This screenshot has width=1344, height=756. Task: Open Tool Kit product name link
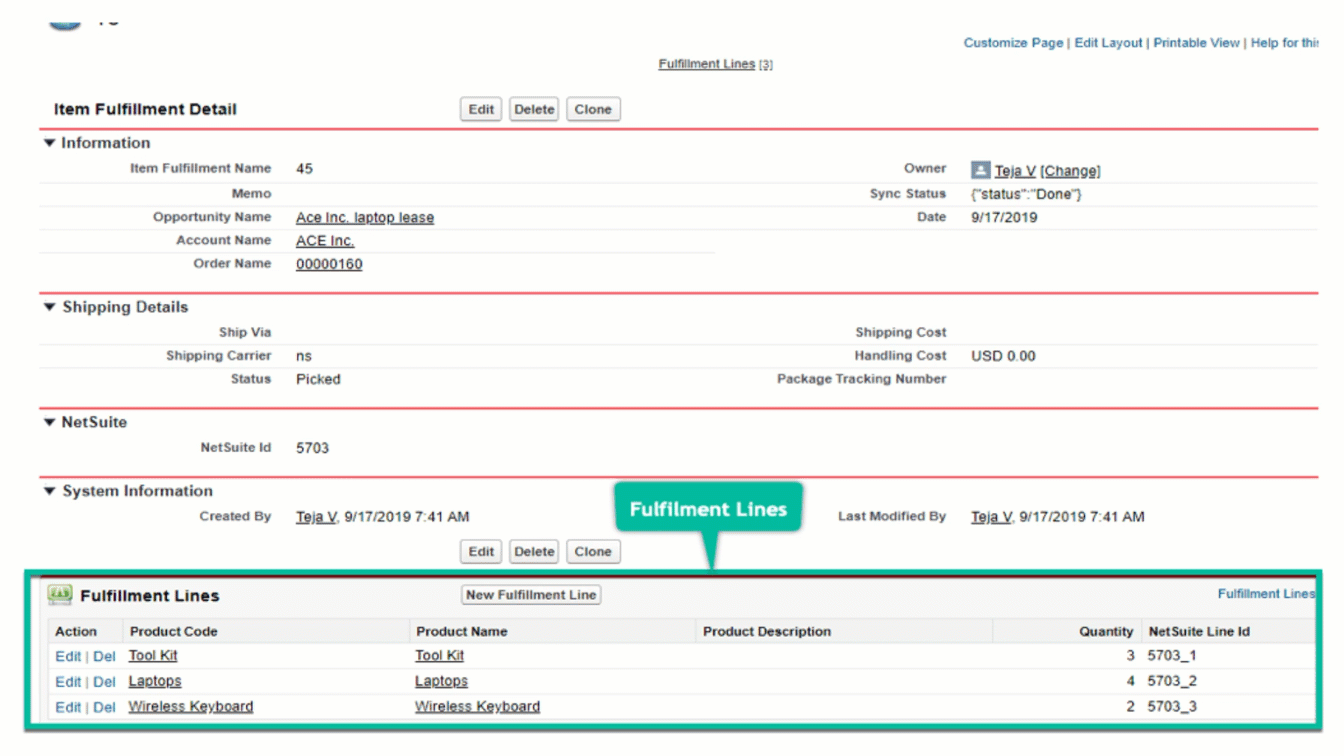coord(440,656)
